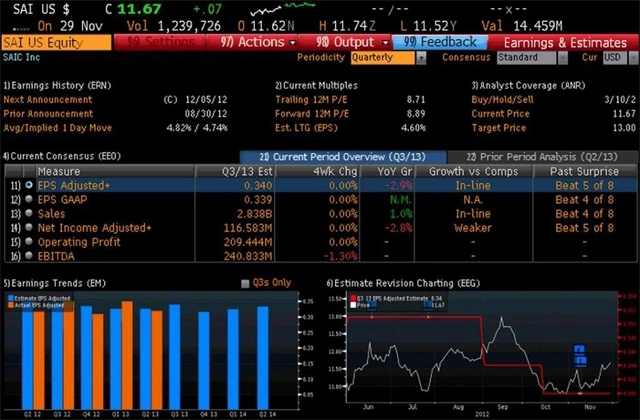Click the upper blue event marker on the revision chart
The width and height of the screenshot is (640, 420).
tap(579, 351)
